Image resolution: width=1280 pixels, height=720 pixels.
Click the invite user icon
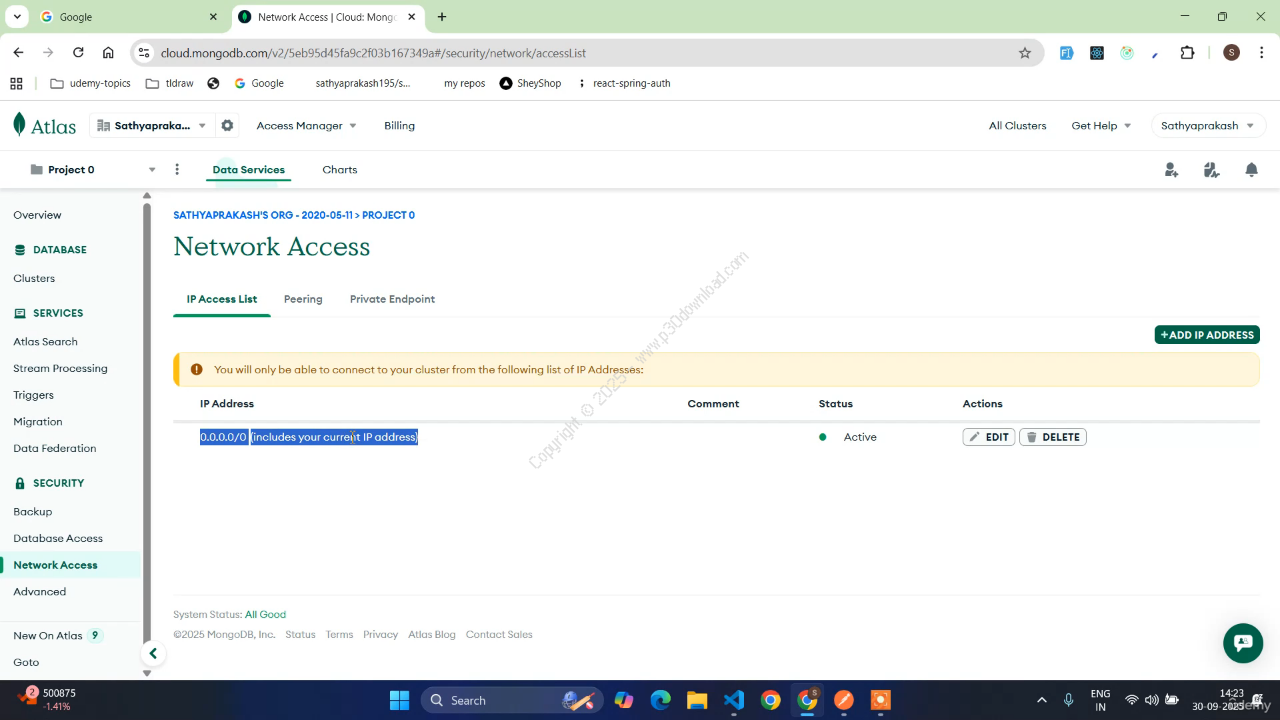(1171, 170)
